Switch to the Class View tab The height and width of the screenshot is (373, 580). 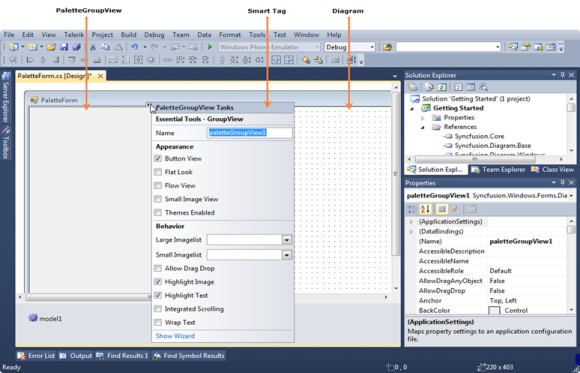(552, 169)
